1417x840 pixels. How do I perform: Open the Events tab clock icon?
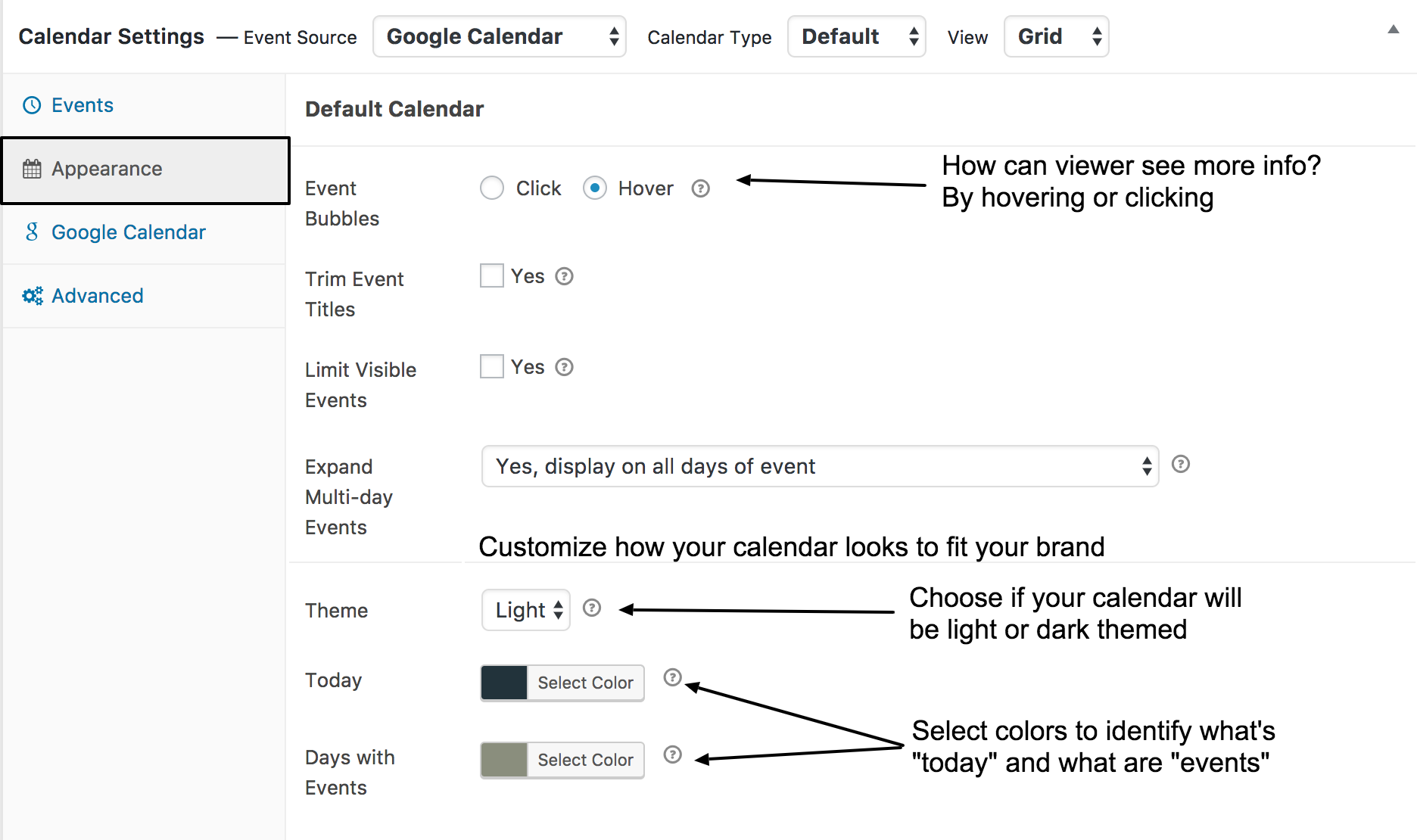32,105
